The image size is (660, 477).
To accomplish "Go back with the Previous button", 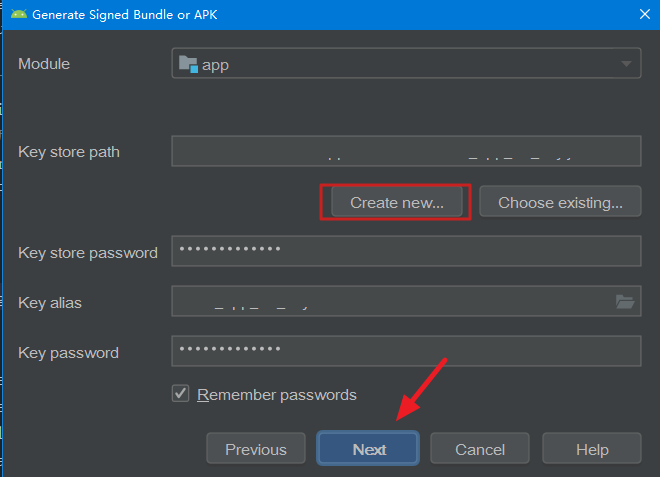I will coord(256,449).
